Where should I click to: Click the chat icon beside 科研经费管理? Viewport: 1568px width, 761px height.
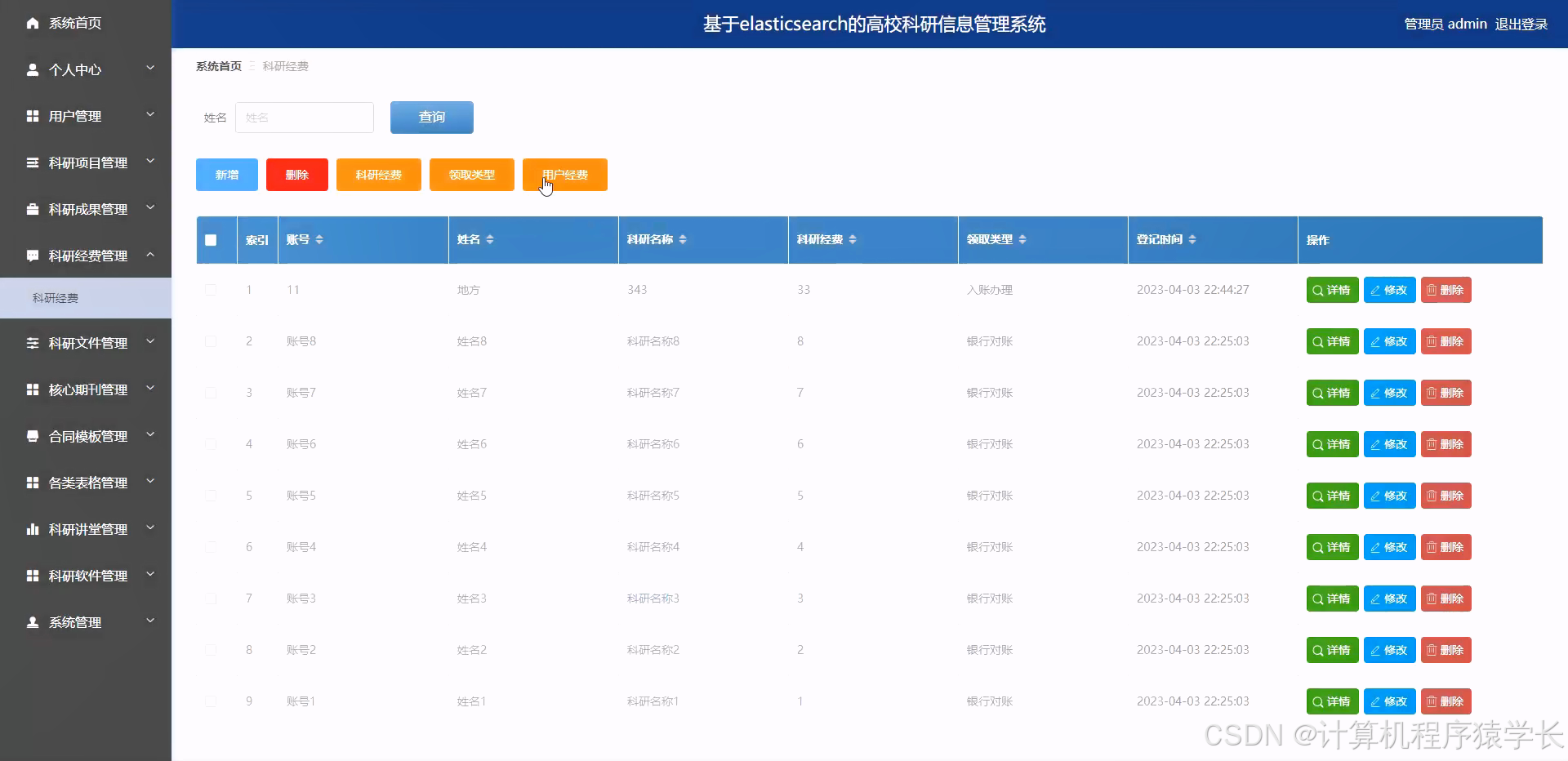tap(33, 256)
